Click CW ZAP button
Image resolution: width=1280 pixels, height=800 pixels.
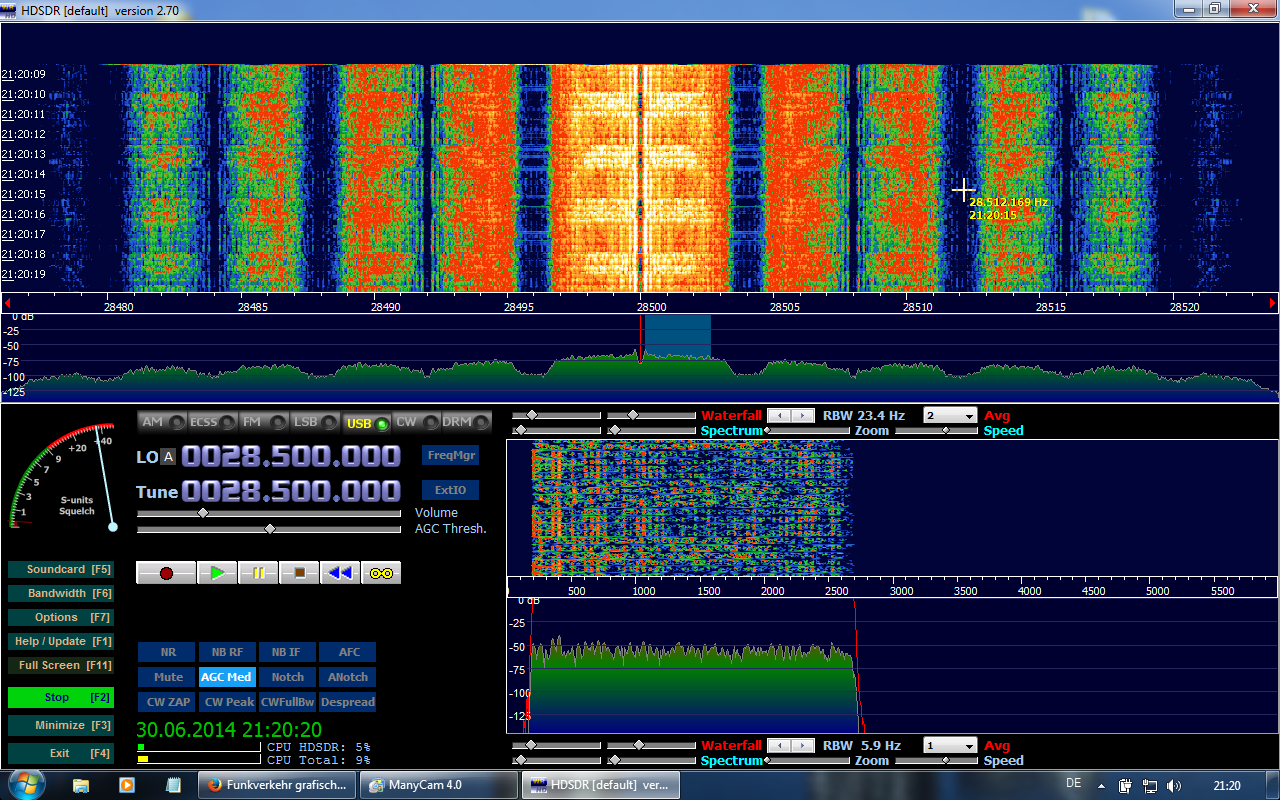click(x=168, y=702)
